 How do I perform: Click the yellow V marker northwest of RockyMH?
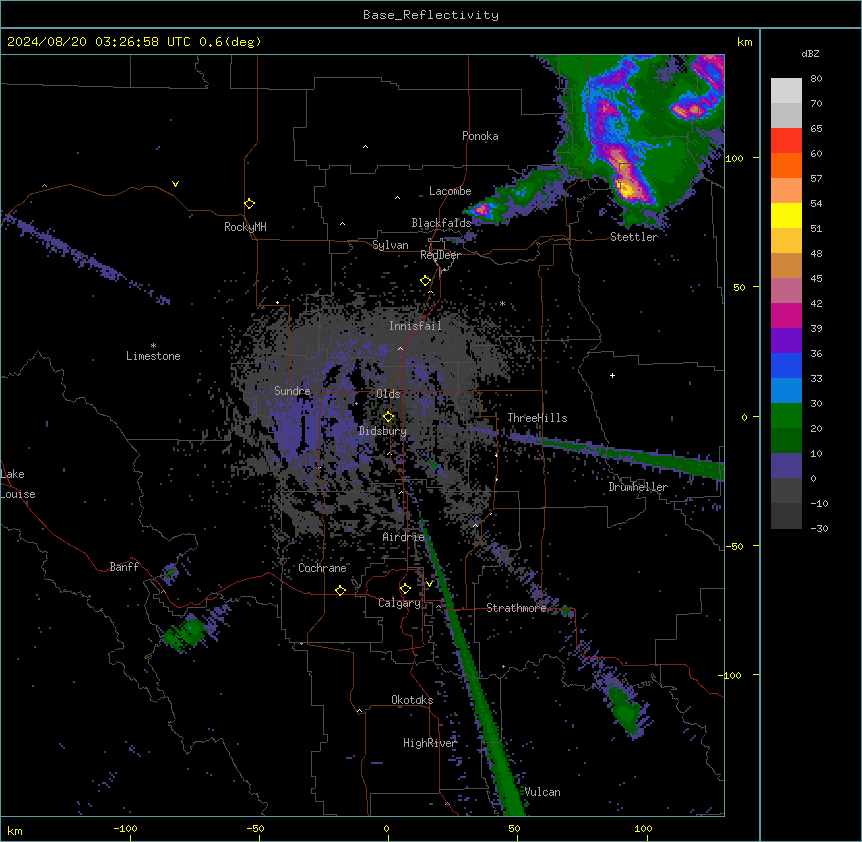click(x=175, y=184)
